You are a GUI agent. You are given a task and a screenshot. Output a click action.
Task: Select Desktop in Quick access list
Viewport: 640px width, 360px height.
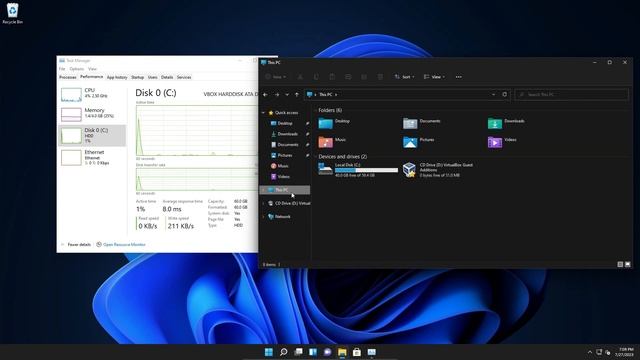(284, 123)
